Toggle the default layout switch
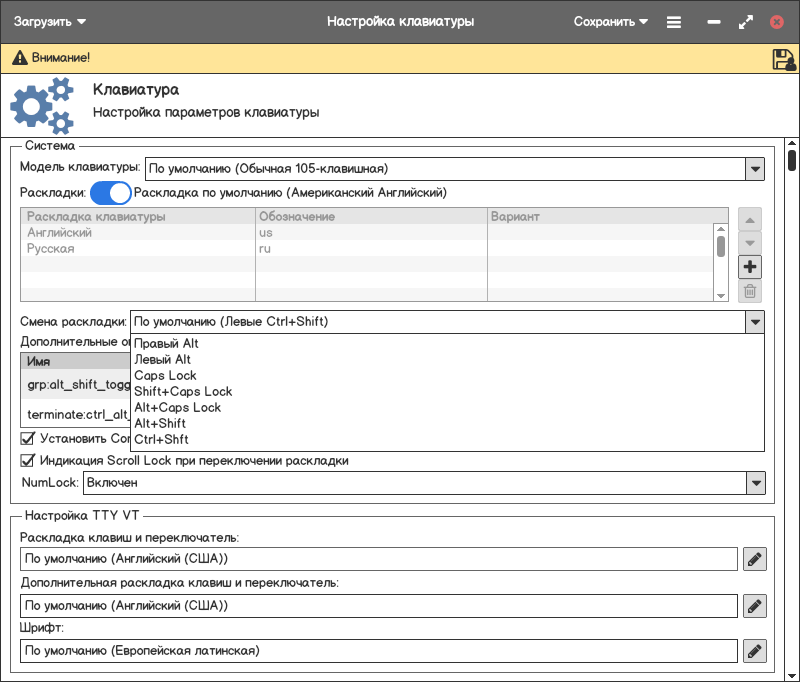Screen dimensions: 800x682 pos(111,192)
